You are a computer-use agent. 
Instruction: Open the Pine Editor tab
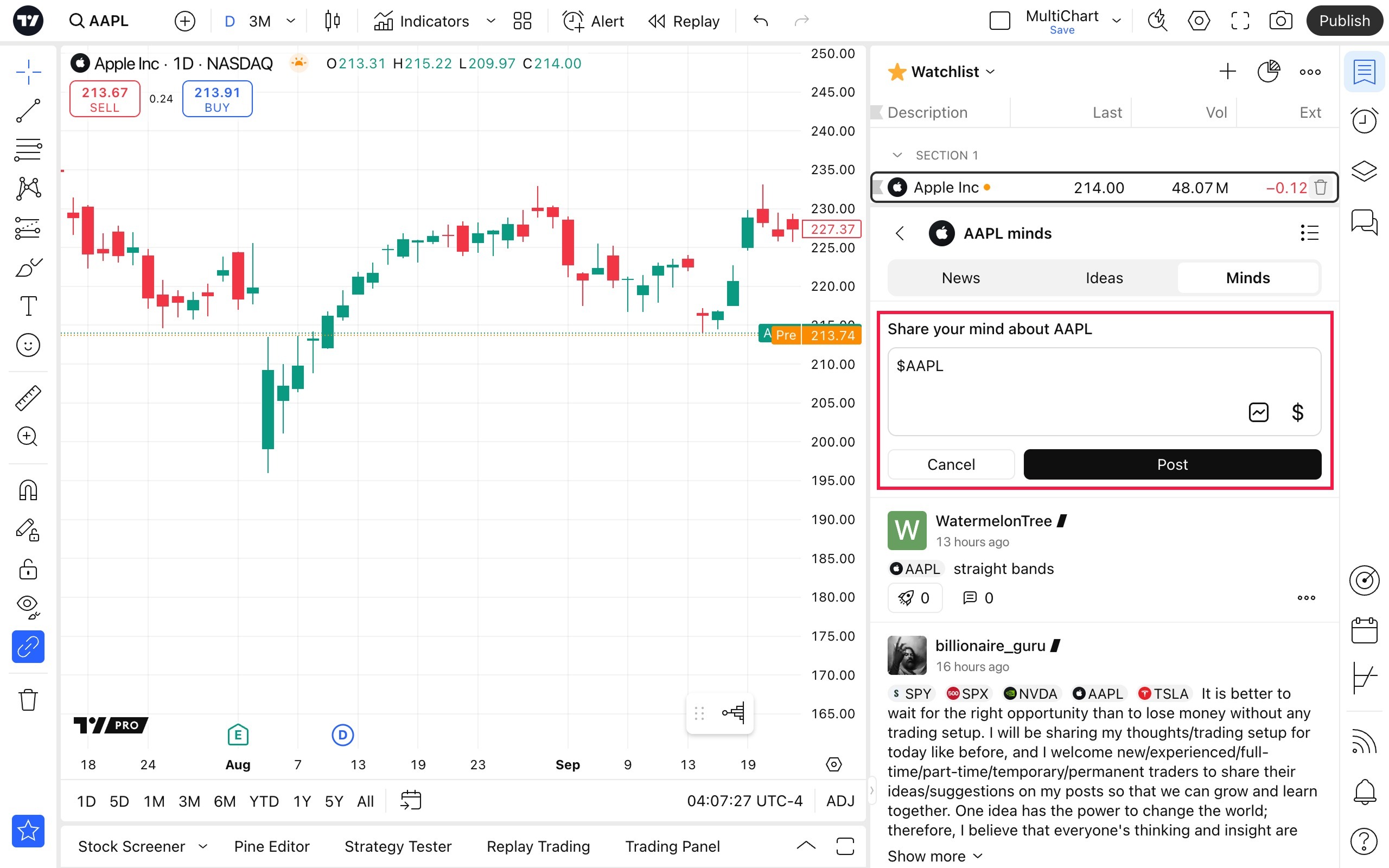click(271, 846)
